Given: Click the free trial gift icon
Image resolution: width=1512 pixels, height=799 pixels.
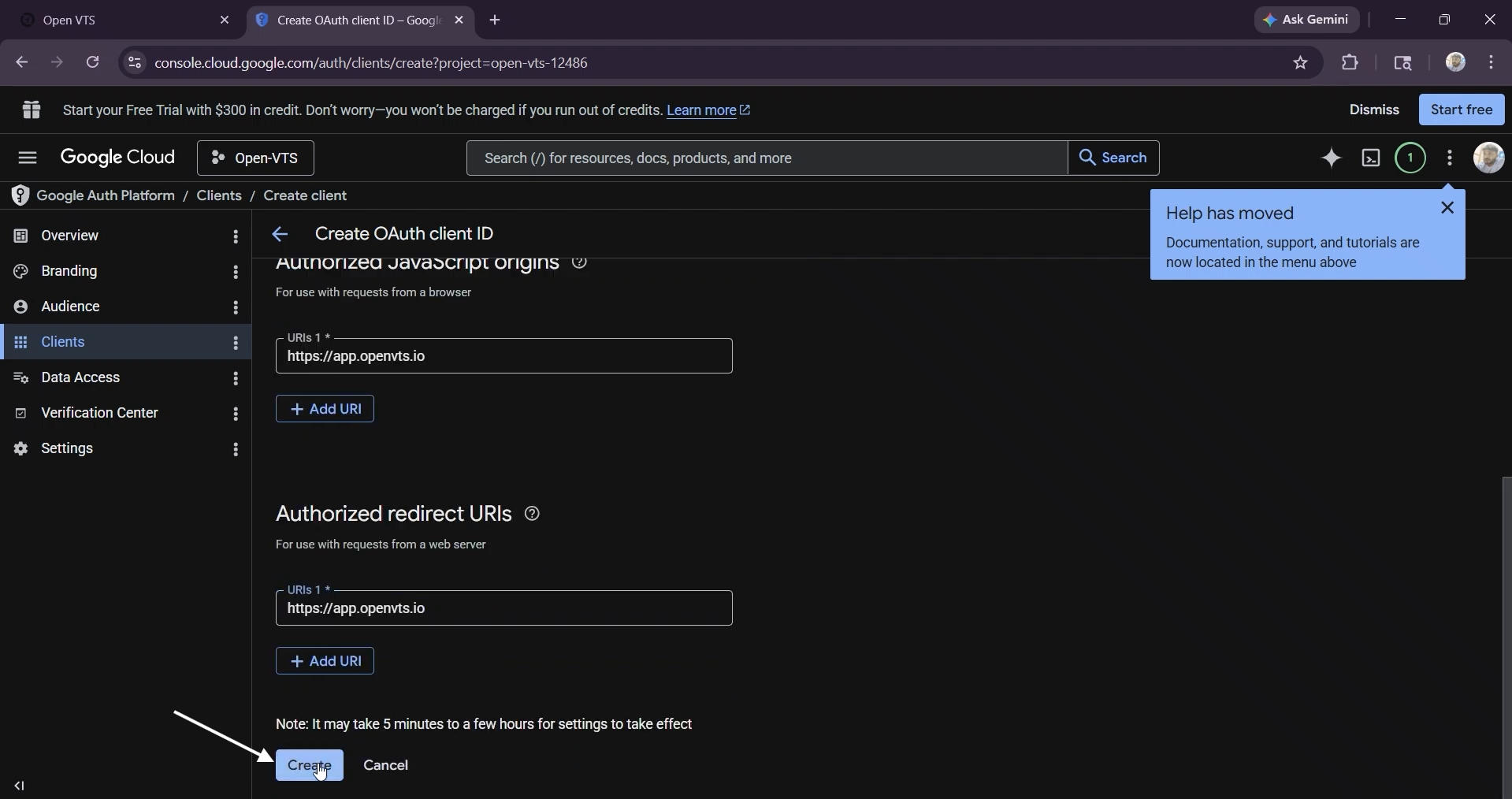Looking at the screenshot, I should pos(32,110).
